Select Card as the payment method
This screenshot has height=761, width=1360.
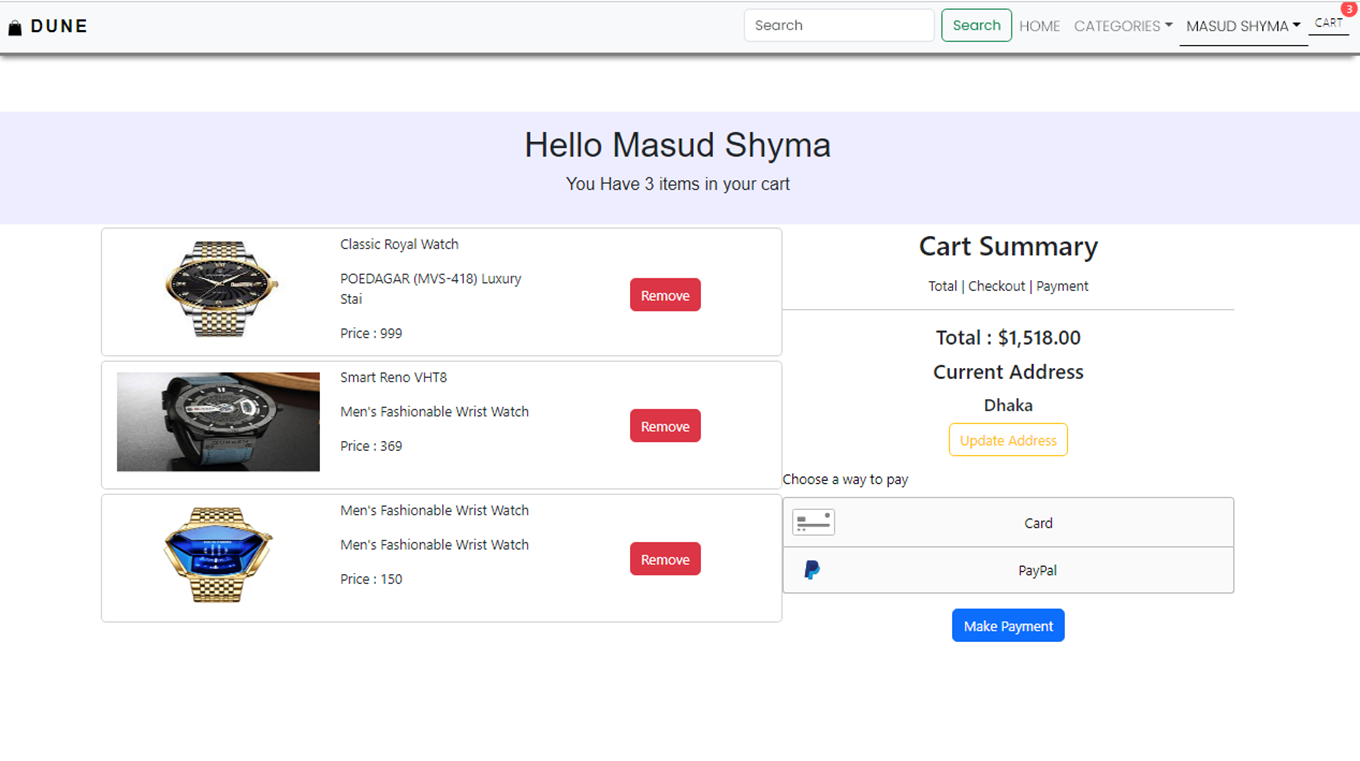point(1038,522)
